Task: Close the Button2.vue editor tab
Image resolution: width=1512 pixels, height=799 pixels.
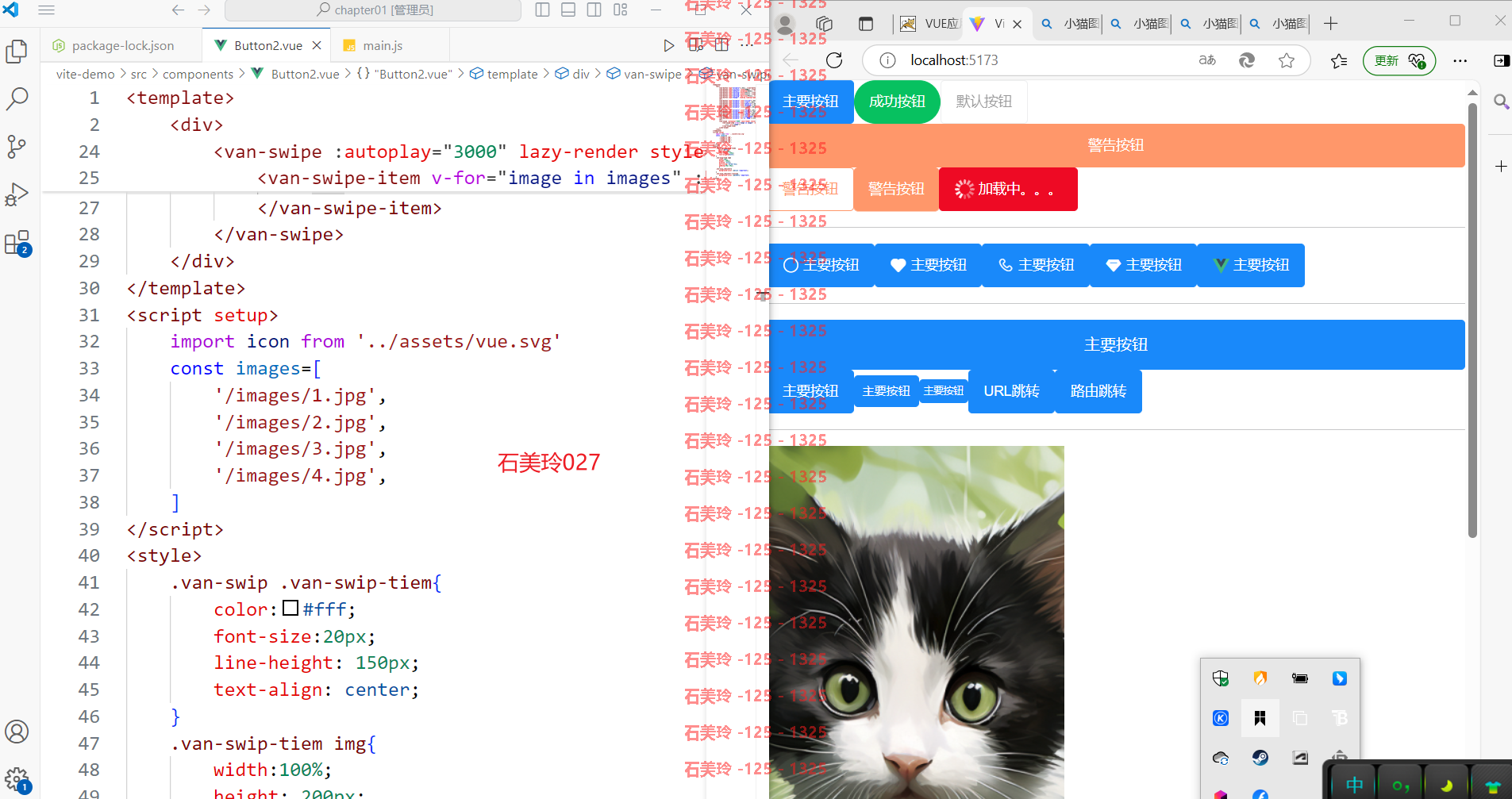Action: [x=317, y=45]
